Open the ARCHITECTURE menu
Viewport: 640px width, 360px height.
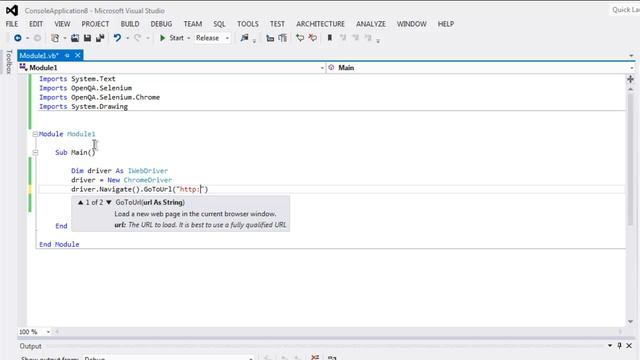(x=320, y=24)
